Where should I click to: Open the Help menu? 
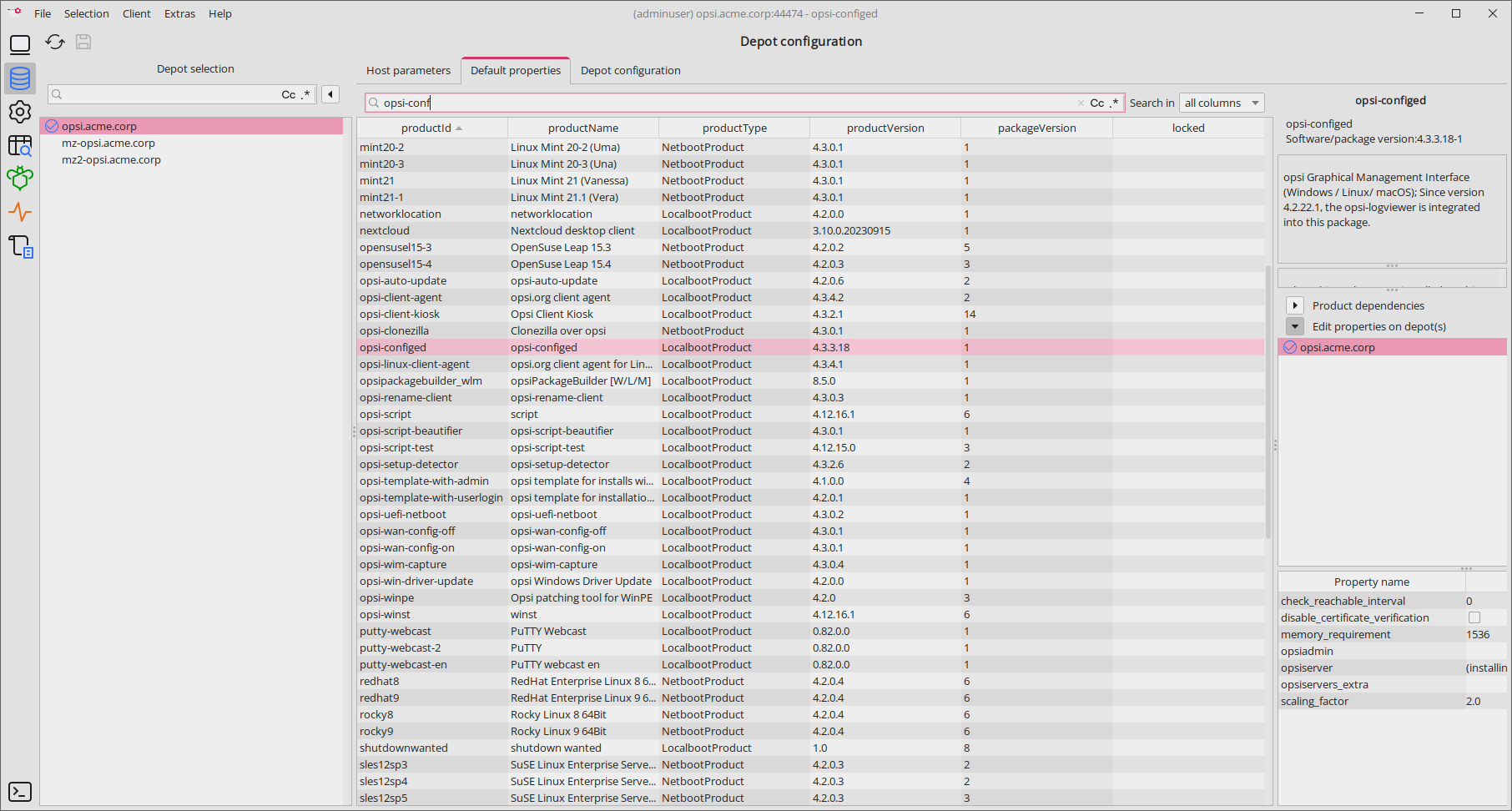coord(220,13)
